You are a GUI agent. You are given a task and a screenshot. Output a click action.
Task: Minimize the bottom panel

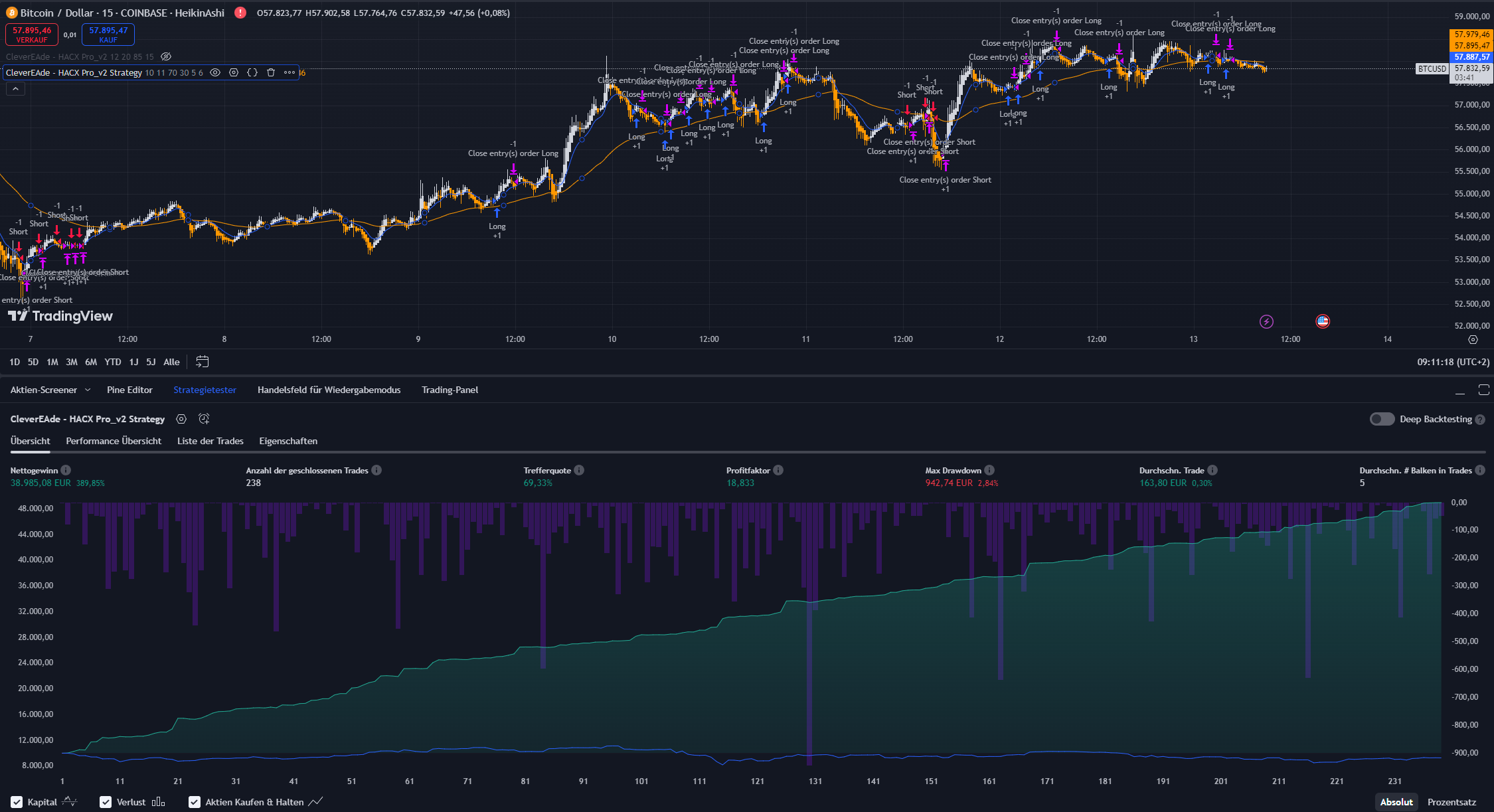pos(1459,390)
